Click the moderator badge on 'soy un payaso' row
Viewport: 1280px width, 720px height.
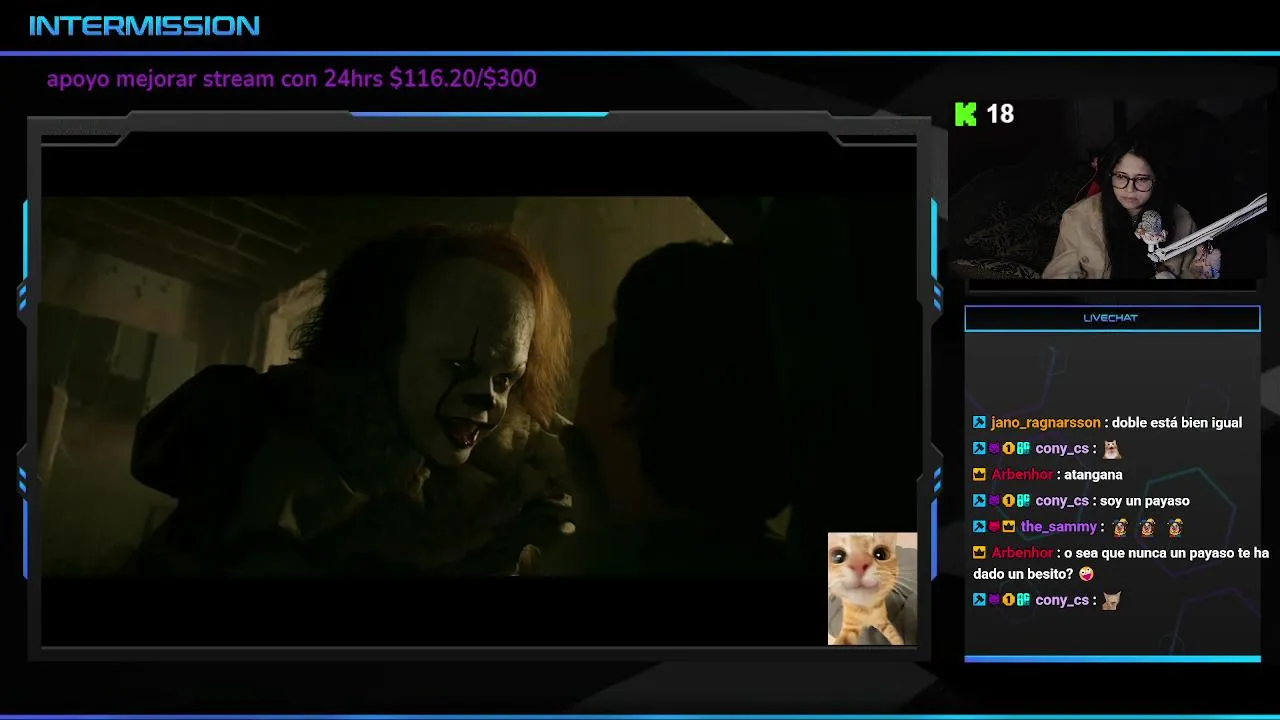pyautogui.click(x=979, y=501)
